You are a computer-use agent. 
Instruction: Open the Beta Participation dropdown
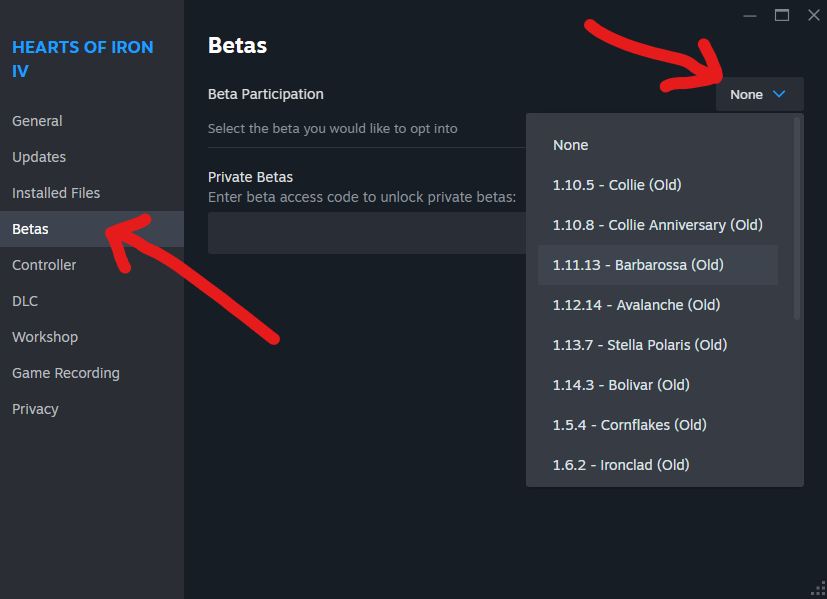click(x=759, y=94)
